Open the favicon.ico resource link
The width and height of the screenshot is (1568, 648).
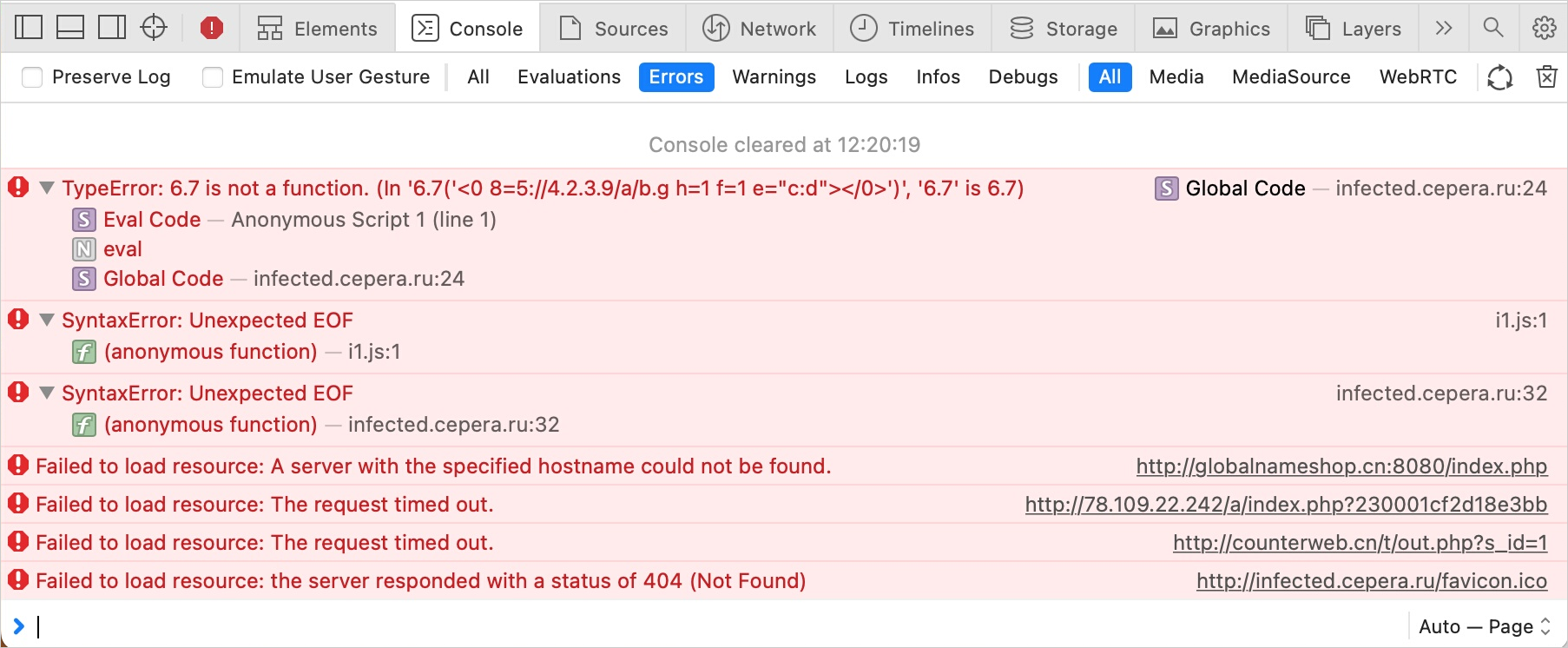click(1371, 581)
